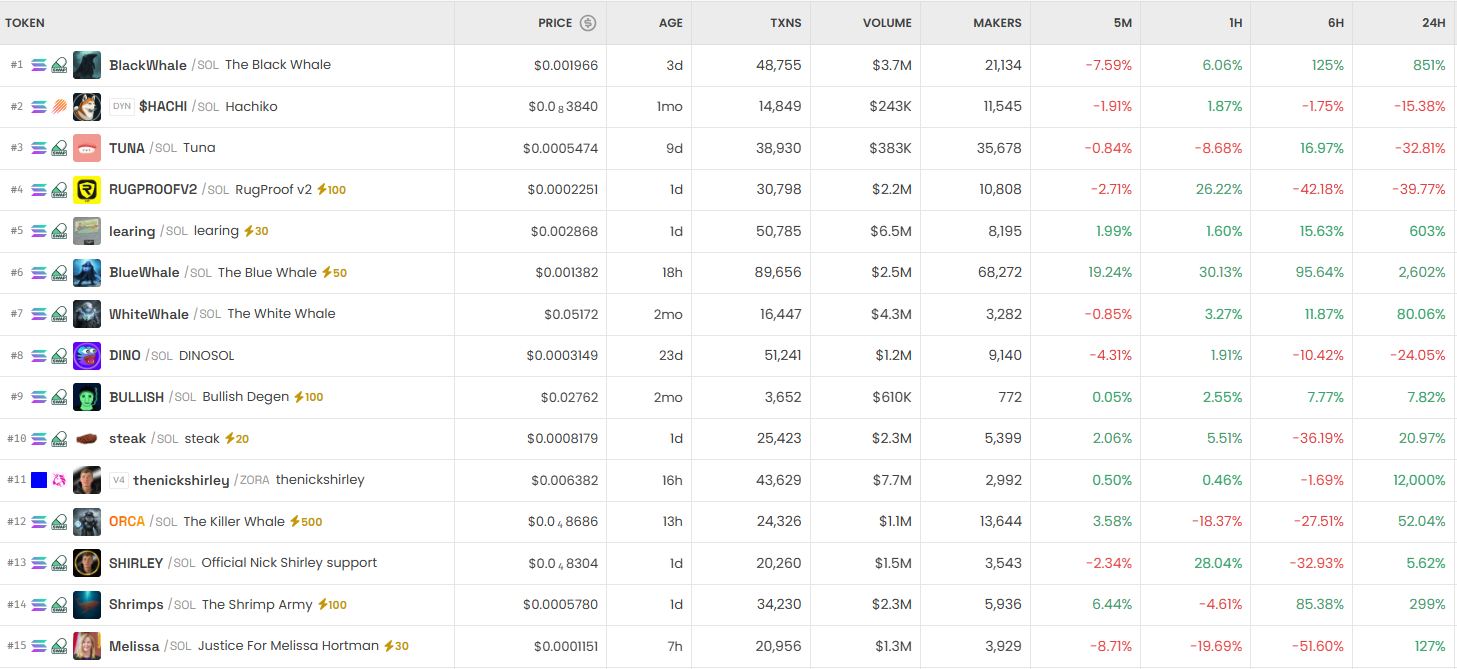
Task: Open the WhiteWhale token pair
Action: (149, 314)
